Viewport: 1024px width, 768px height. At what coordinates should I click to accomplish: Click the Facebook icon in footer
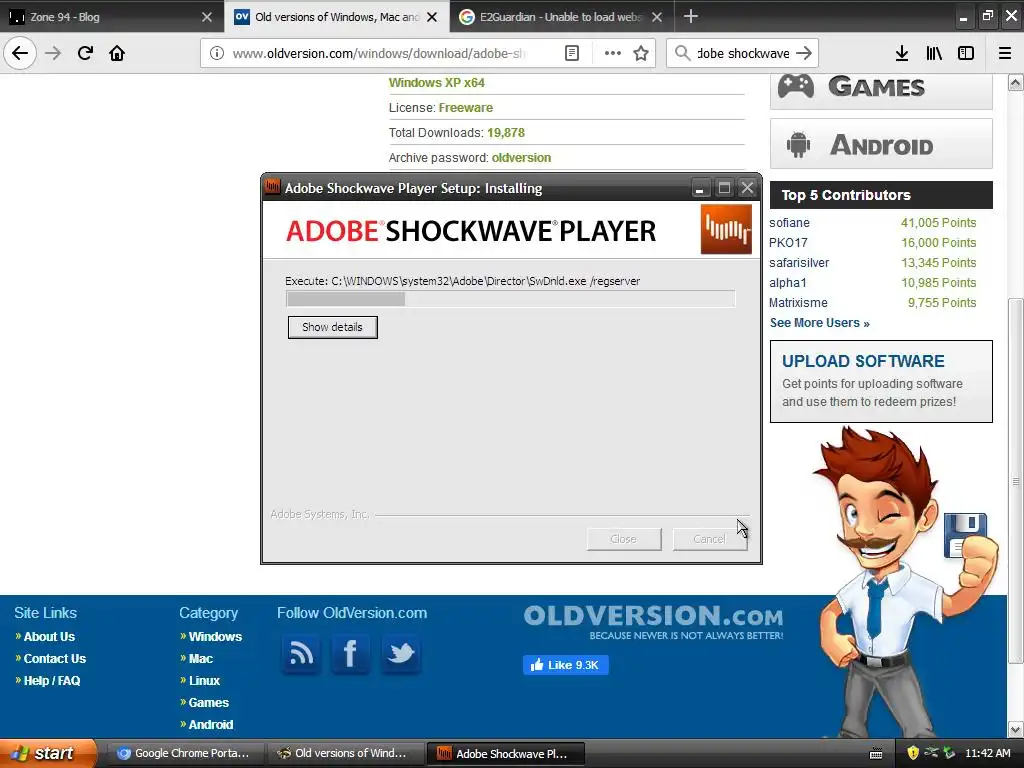pos(350,654)
